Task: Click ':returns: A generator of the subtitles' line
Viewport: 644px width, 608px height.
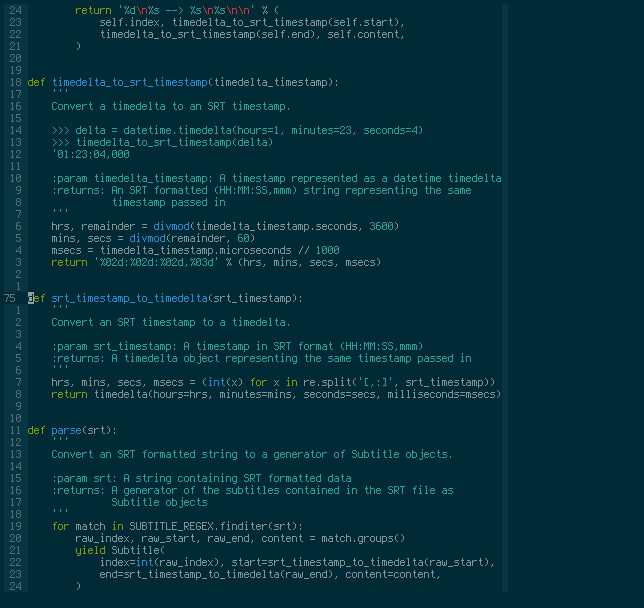Action: (252, 491)
